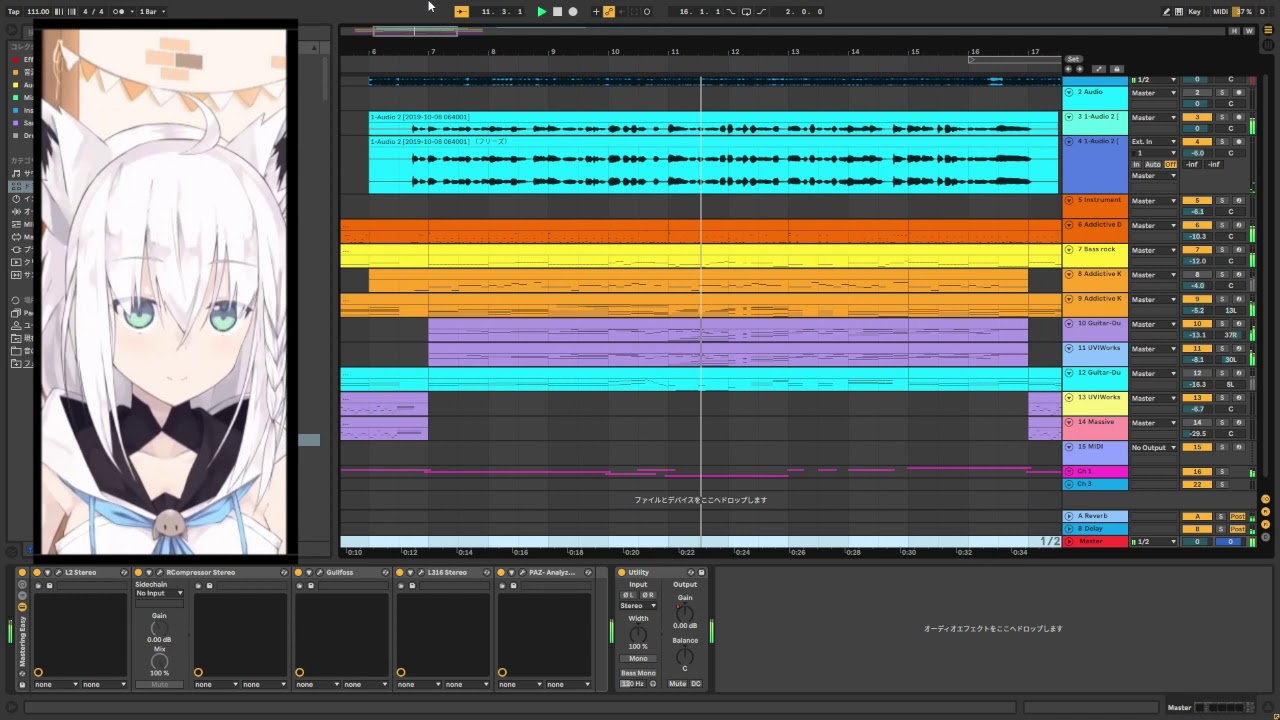Click the tempo field showing 111.00
The image size is (1280, 720).
(38, 12)
